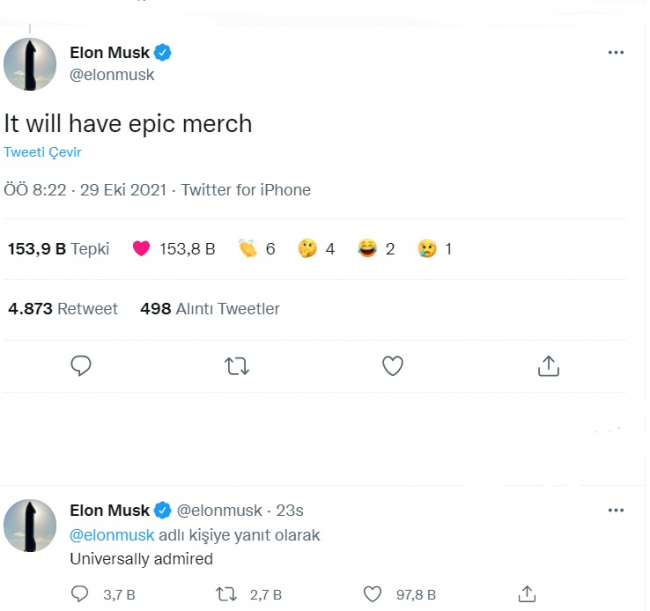The image size is (650, 611).
Task: Open Elon Musk's avatar on main tweet
Action: coord(30,63)
